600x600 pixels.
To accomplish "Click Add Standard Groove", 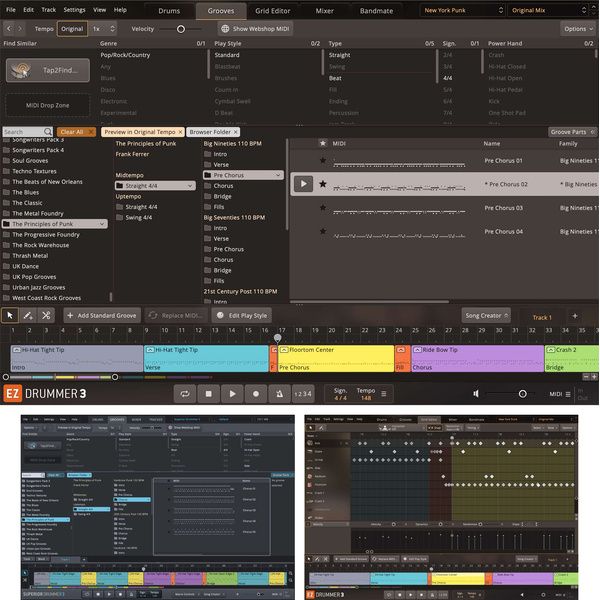I will pyautogui.click(x=102, y=316).
